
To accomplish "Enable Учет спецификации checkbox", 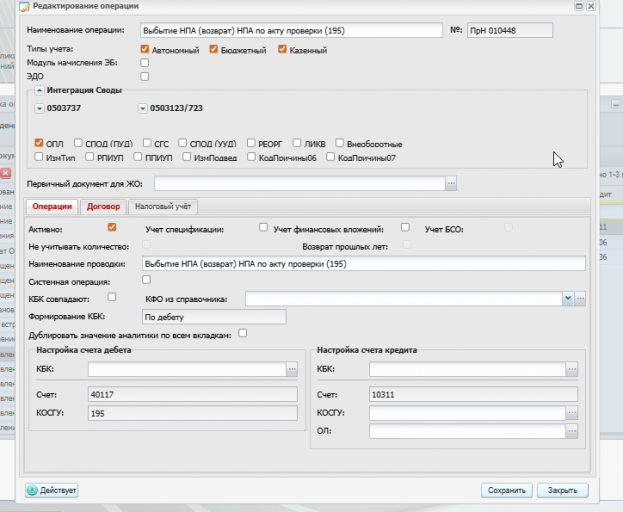I will coord(263,227).
